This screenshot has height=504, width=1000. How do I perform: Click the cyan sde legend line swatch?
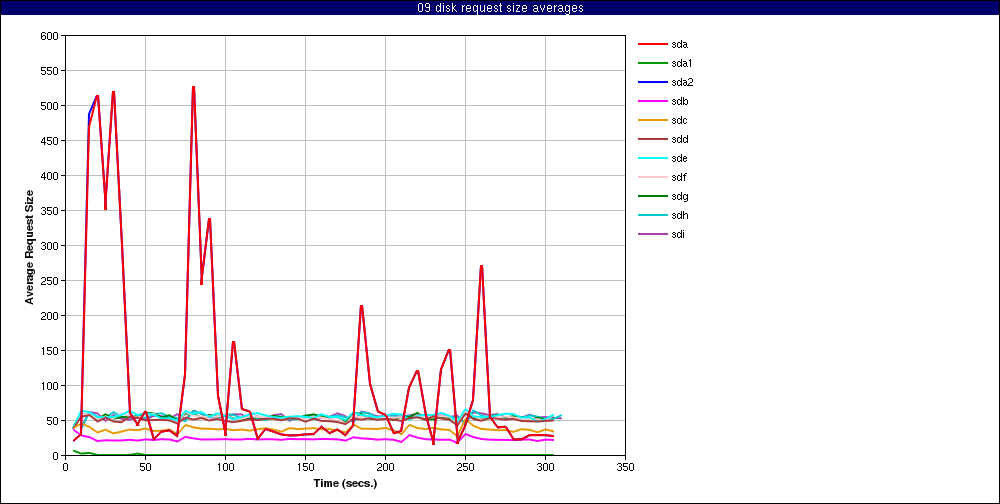(652, 158)
